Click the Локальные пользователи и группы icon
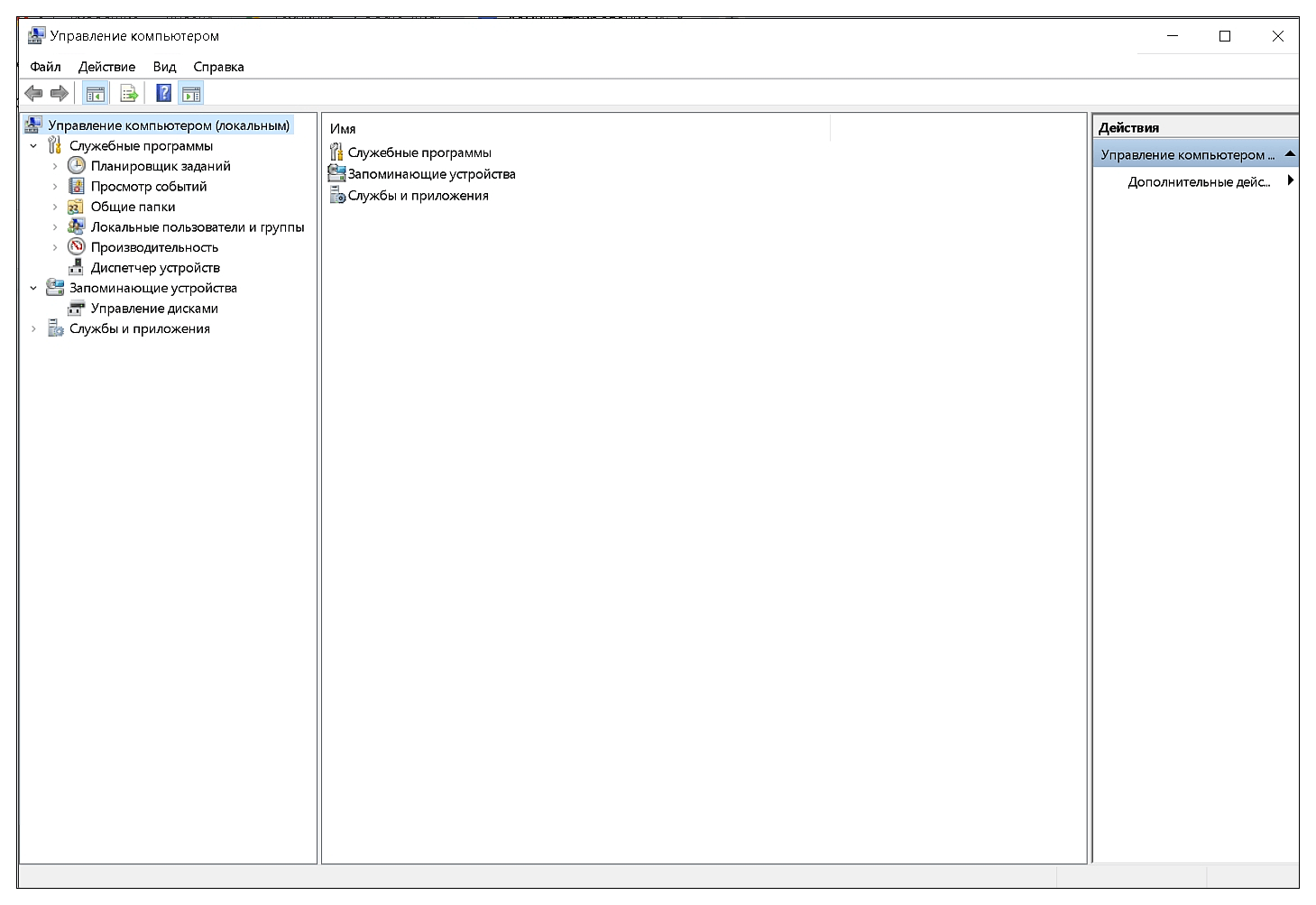 click(77, 227)
